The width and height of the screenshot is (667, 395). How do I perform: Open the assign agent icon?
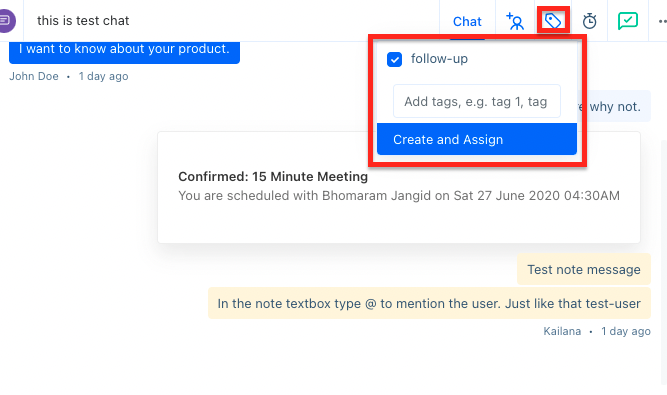point(515,21)
